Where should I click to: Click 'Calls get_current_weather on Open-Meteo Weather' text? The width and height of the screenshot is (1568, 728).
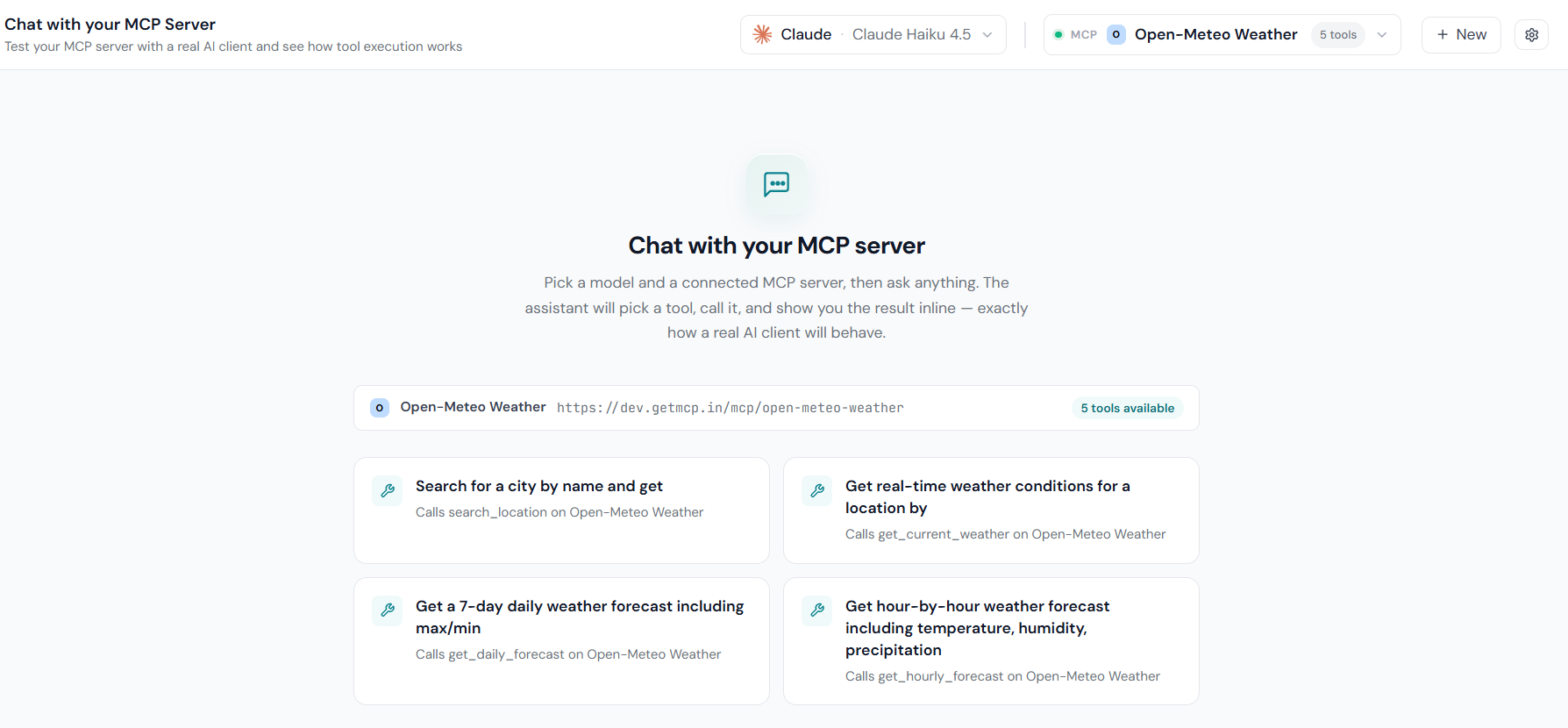pyautogui.click(x=1006, y=534)
